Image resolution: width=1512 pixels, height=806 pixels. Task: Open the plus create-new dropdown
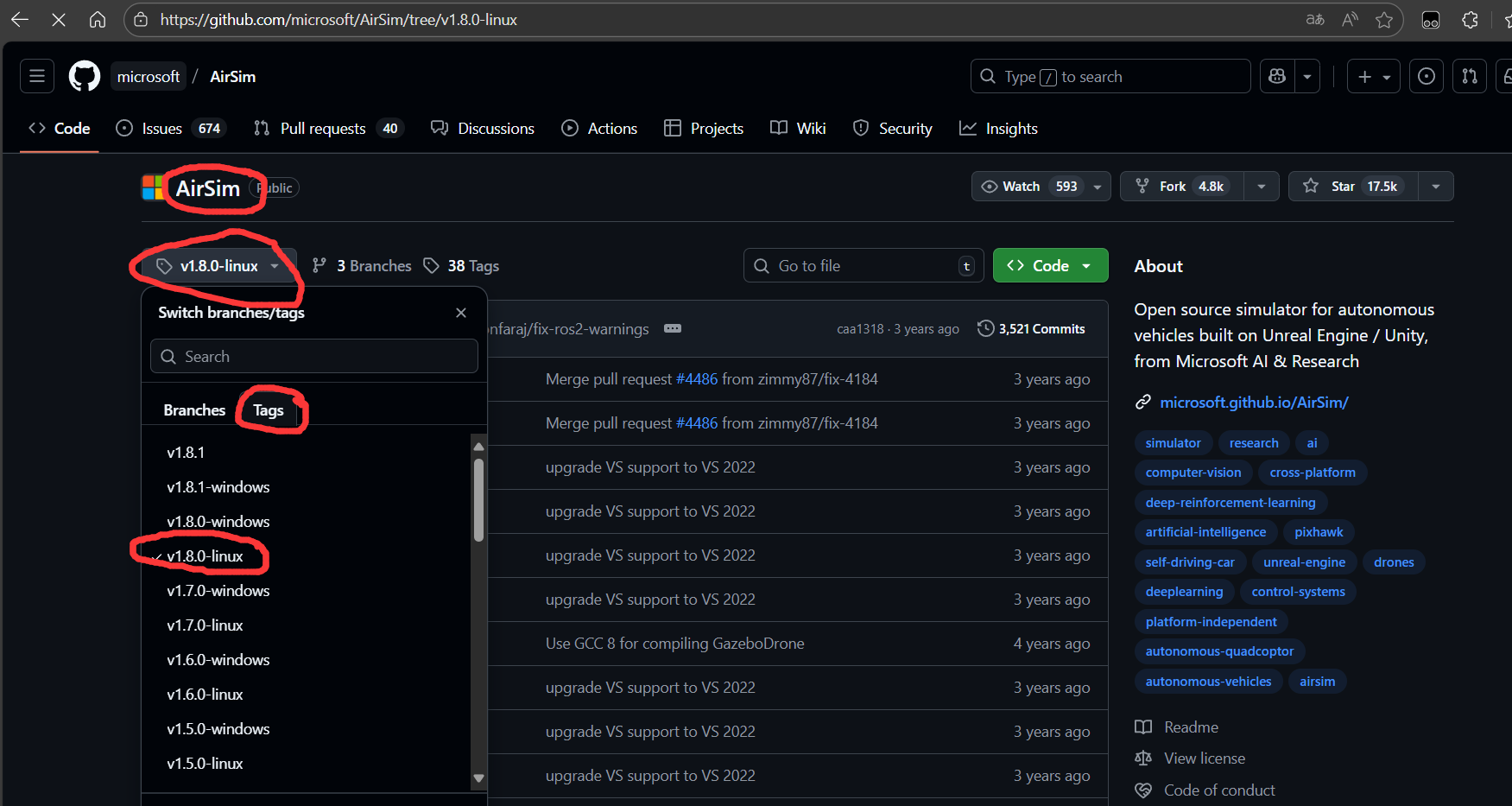pos(1374,76)
